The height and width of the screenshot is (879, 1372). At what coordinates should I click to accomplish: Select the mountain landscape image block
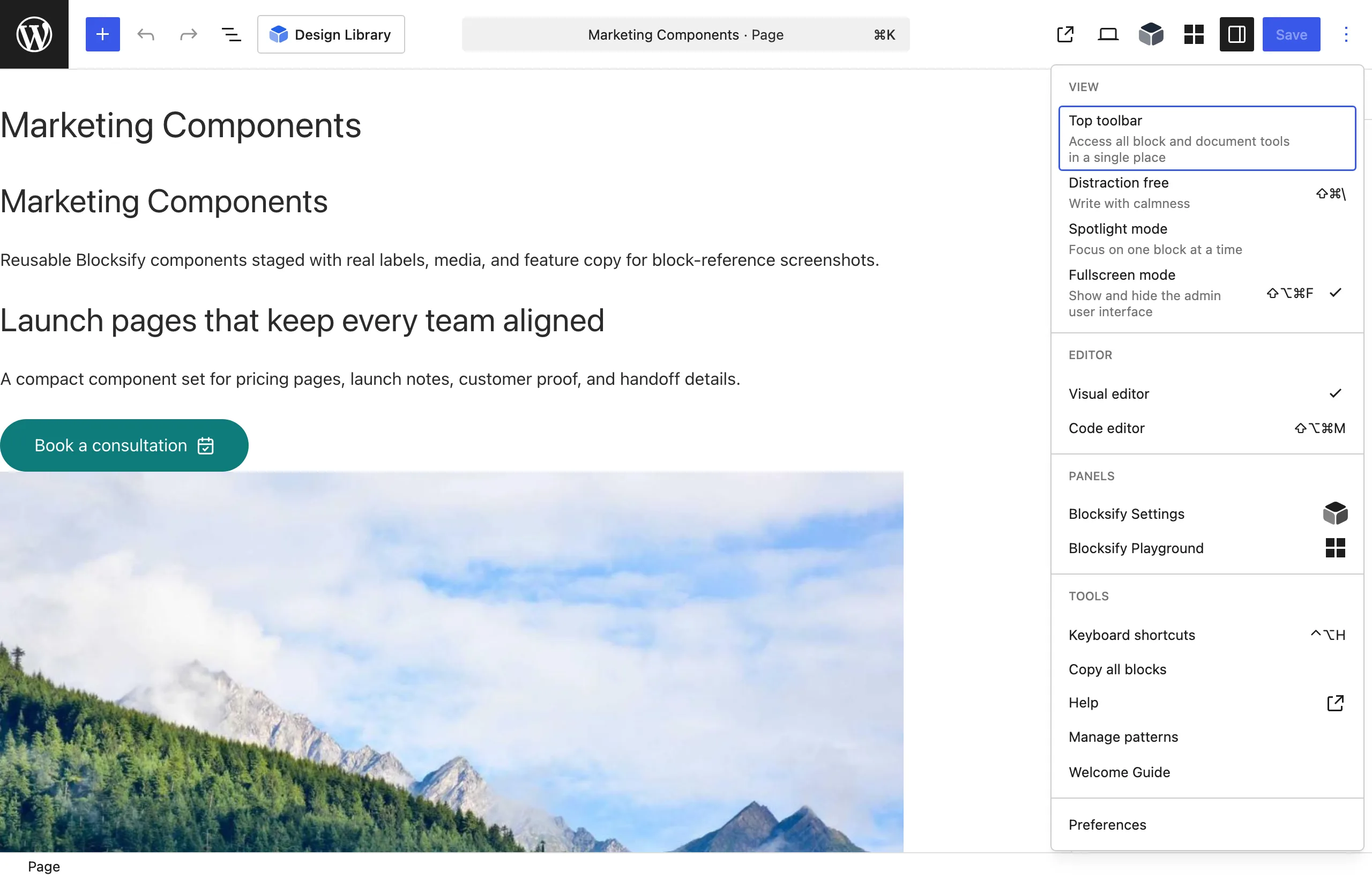pos(451,662)
